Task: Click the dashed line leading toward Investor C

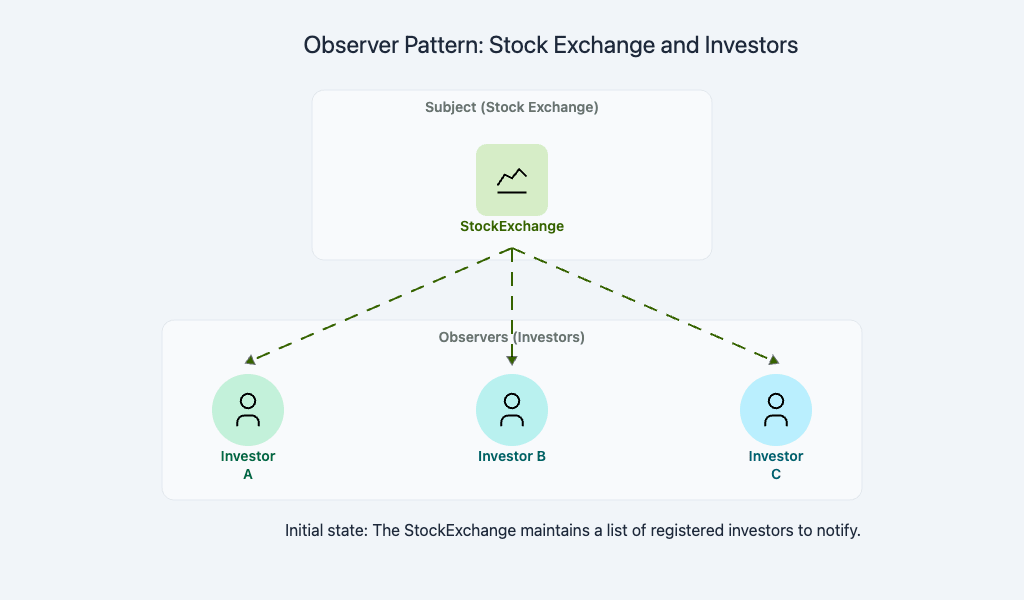Action: pyautogui.click(x=643, y=304)
